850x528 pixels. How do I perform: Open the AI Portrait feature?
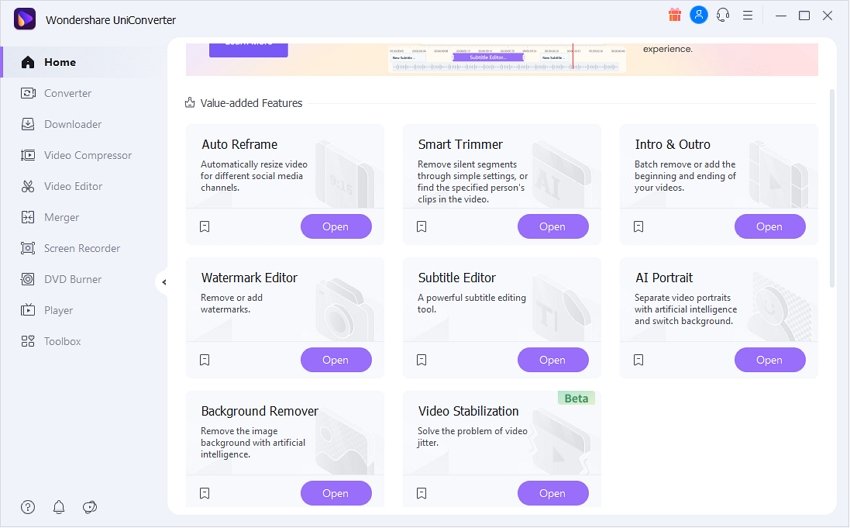tap(769, 360)
